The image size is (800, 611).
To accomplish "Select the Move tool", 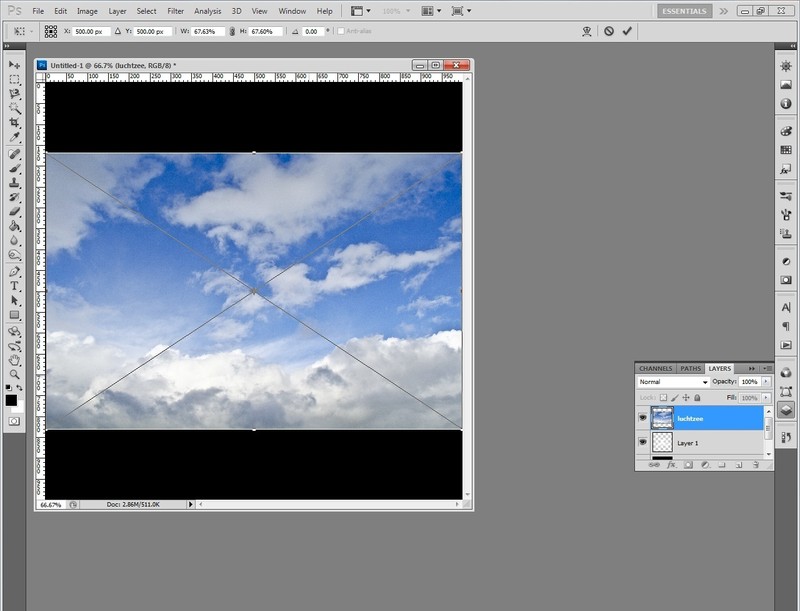I will tap(14, 64).
